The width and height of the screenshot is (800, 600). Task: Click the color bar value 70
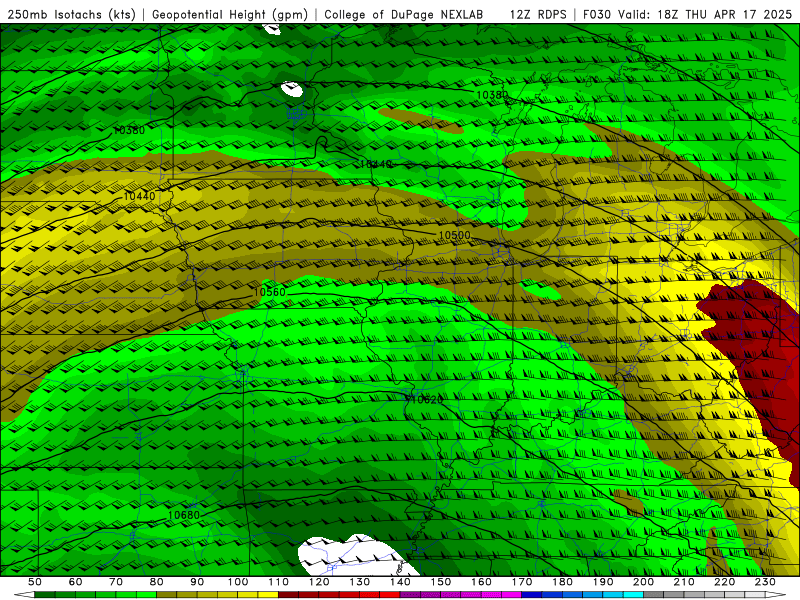pyautogui.click(x=116, y=582)
